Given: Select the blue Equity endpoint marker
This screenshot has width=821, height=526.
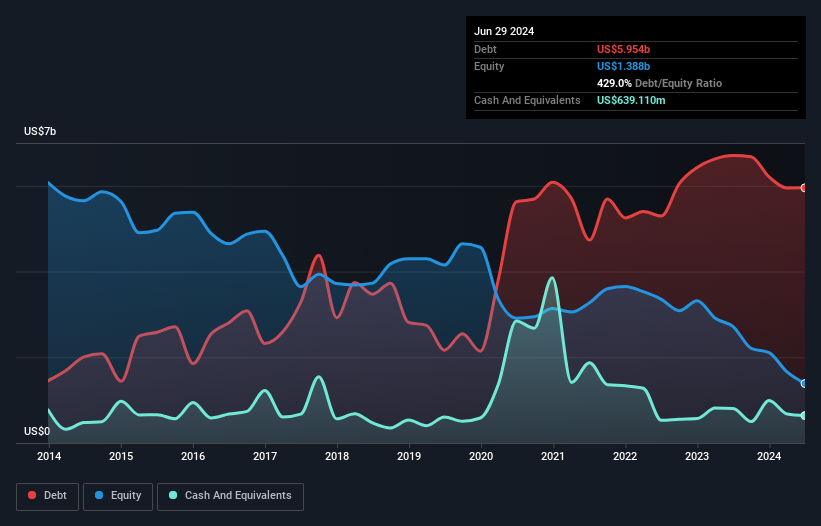Looking at the screenshot, I should (804, 384).
